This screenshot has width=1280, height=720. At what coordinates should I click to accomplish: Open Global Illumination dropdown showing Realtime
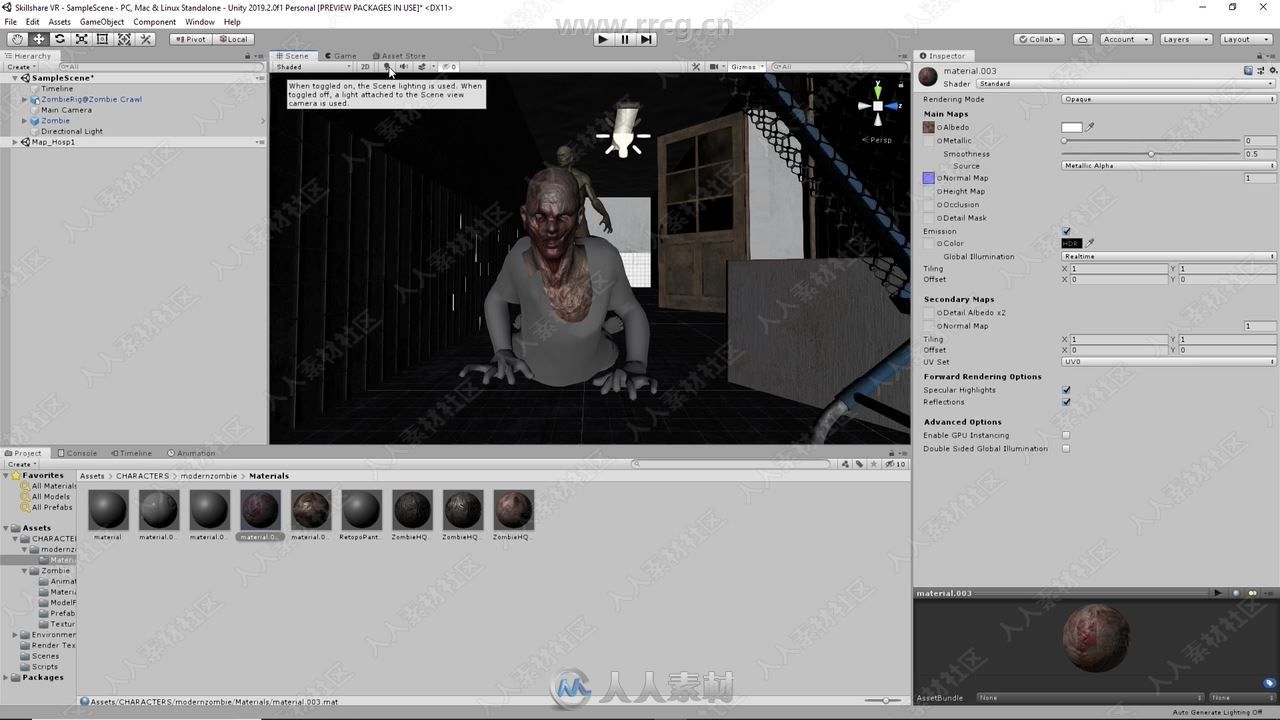point(1169,256)
